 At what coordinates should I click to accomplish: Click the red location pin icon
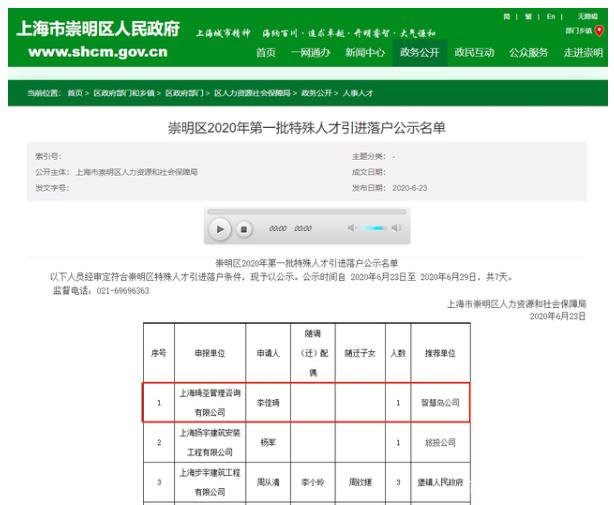[599, 31]
